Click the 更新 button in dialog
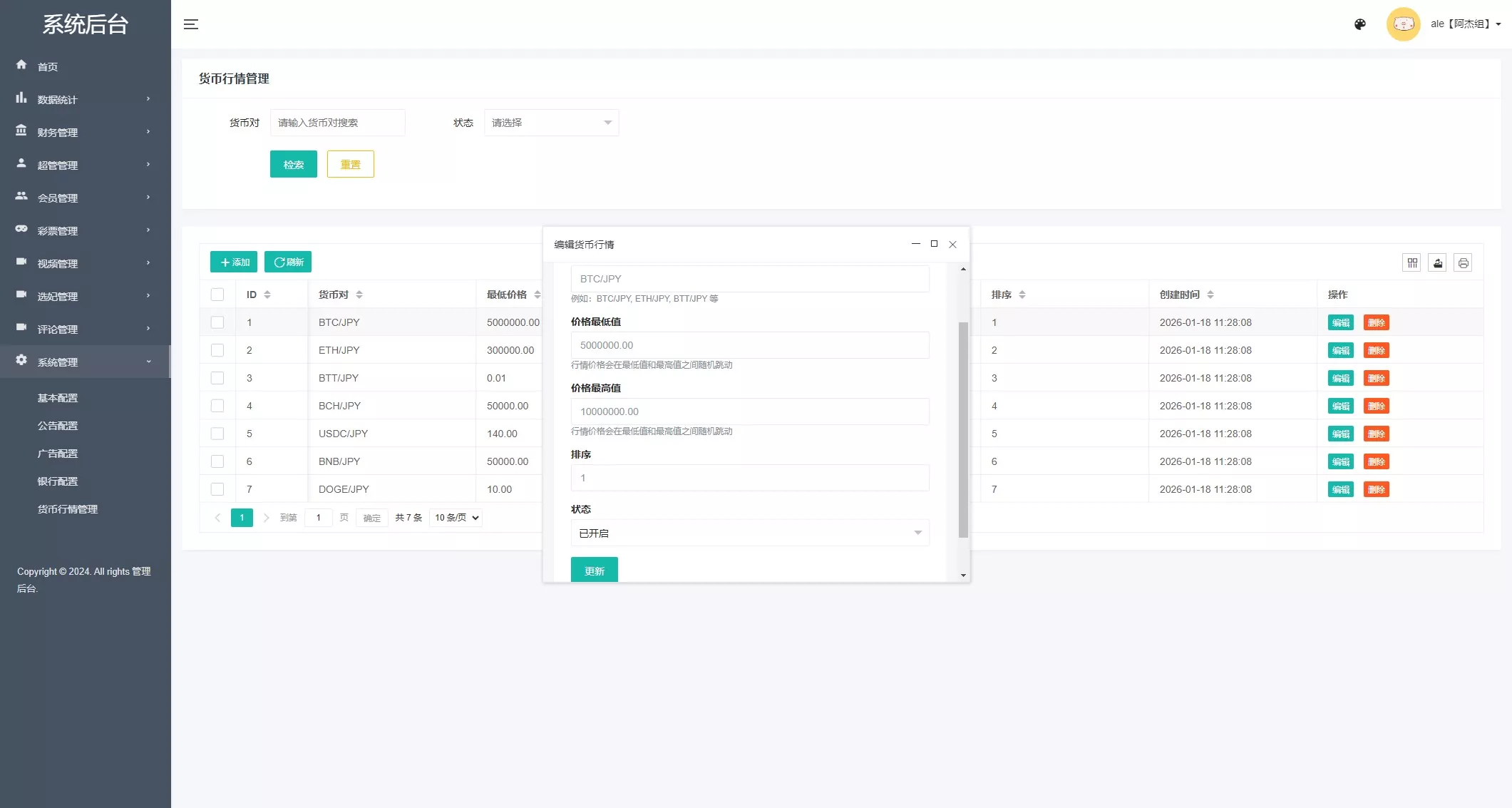The image size is (1512, 808). tap(594, 571)
